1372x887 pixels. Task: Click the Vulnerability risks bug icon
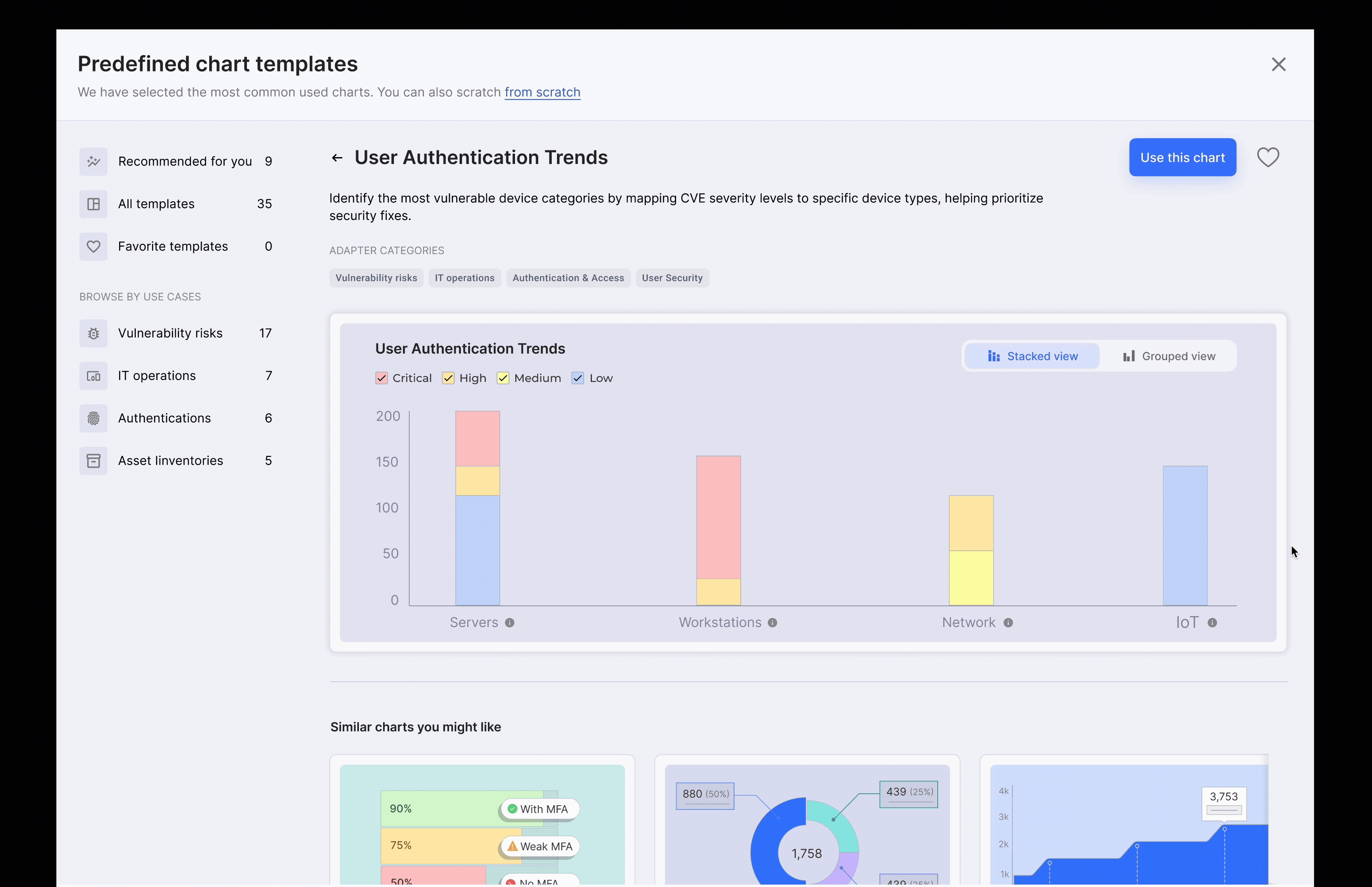pos(93,334)
